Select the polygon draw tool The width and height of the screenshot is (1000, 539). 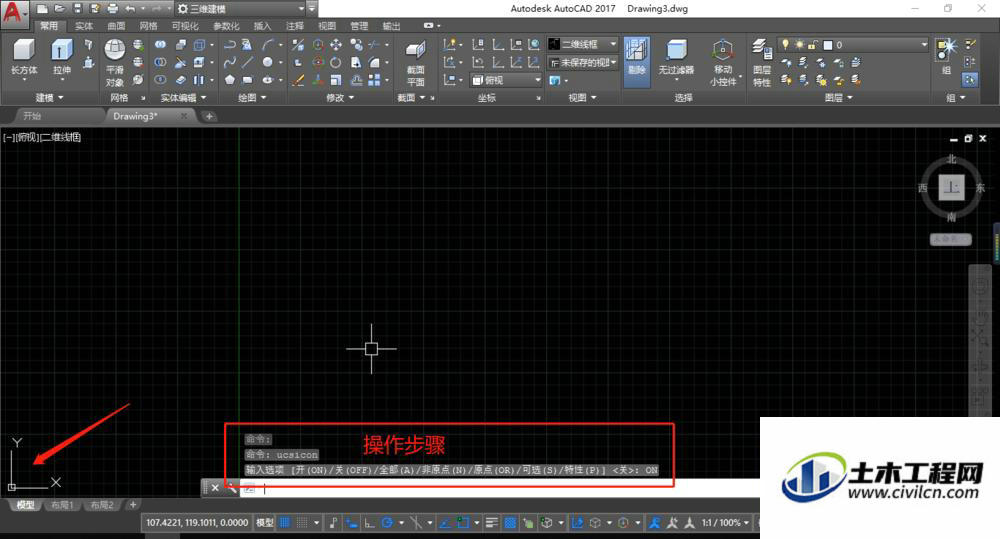click(x=230, y=80)
